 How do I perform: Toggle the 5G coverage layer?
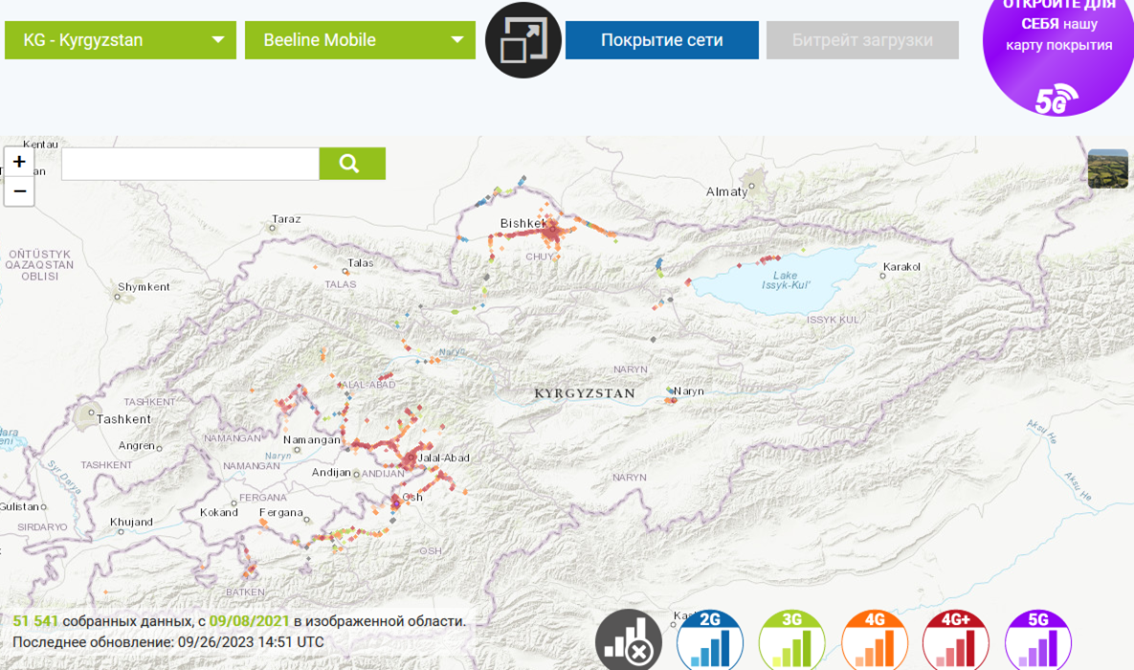(x=1038, y=642)
